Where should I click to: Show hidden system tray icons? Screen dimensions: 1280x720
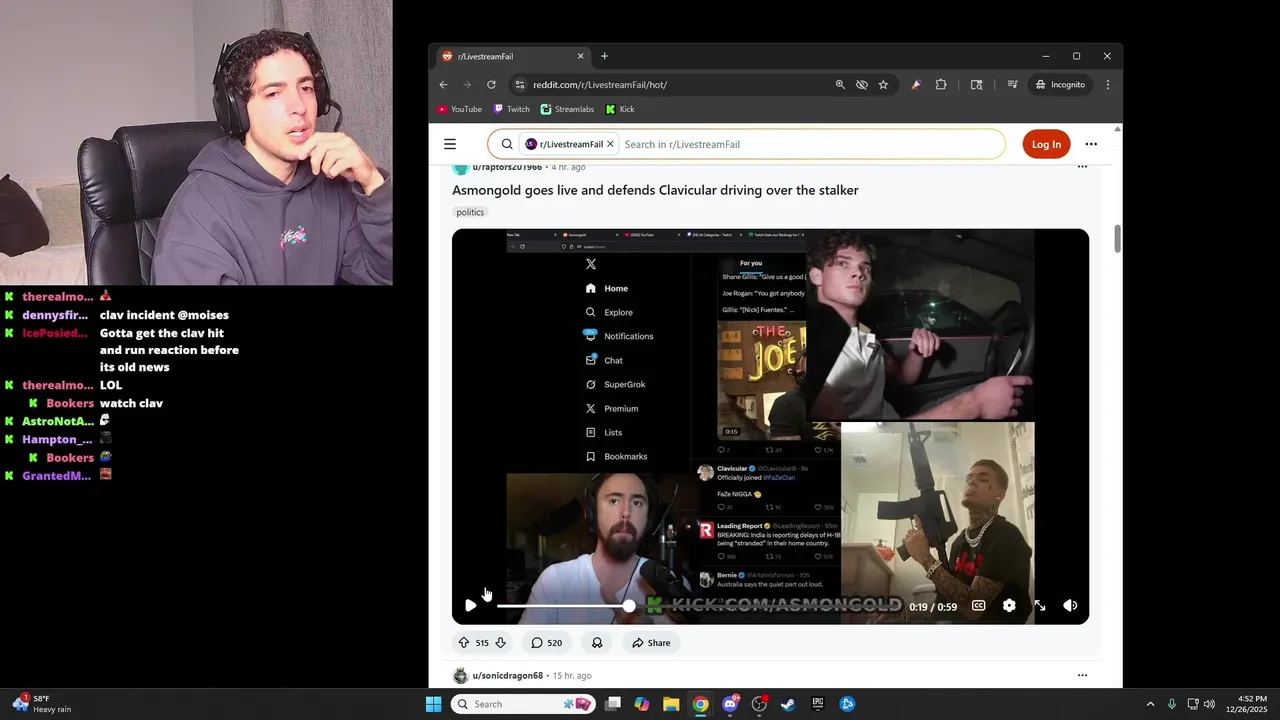(1150, 704)
